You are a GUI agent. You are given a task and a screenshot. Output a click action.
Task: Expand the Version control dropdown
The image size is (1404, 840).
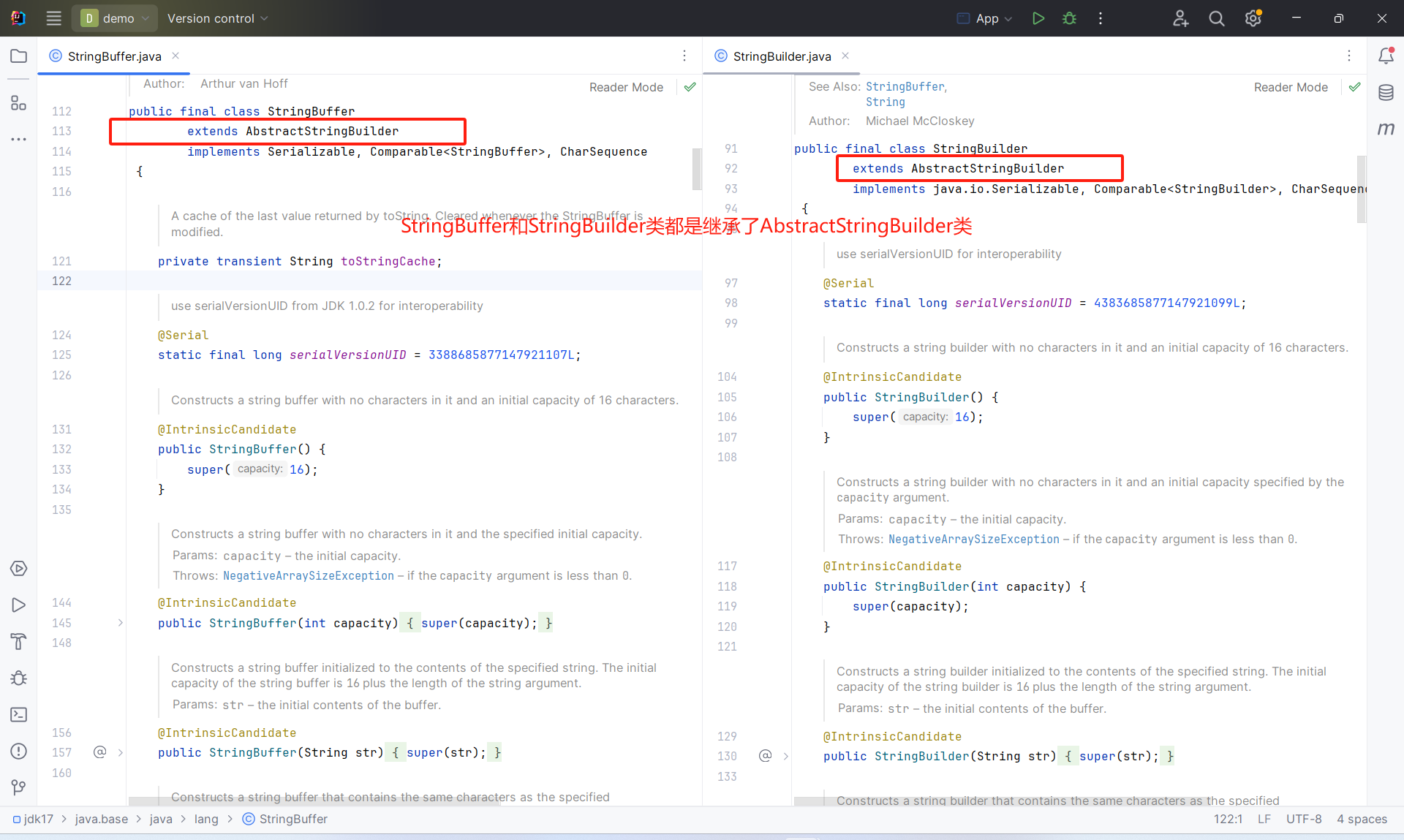(x=217, y=18)
